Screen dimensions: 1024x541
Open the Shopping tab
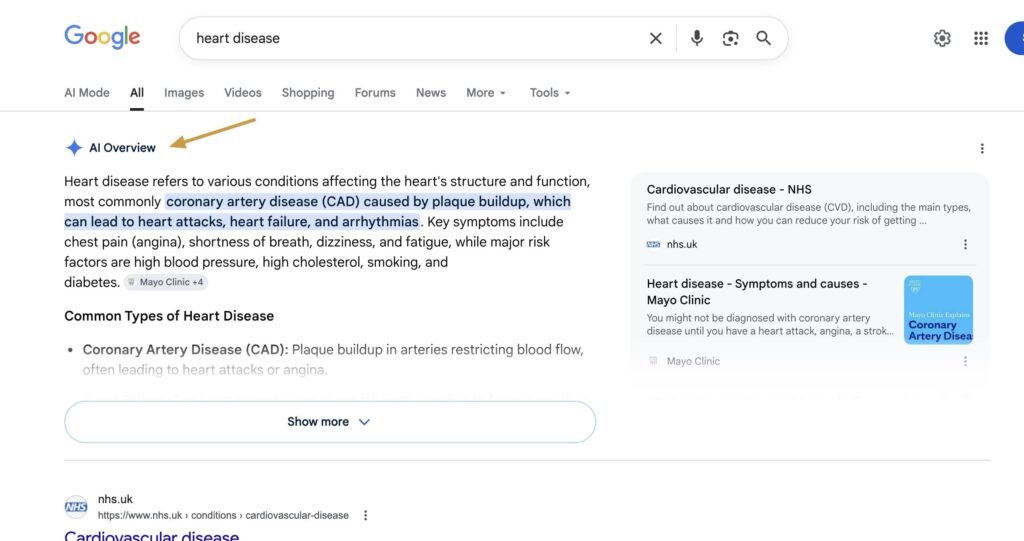(308, 93)
